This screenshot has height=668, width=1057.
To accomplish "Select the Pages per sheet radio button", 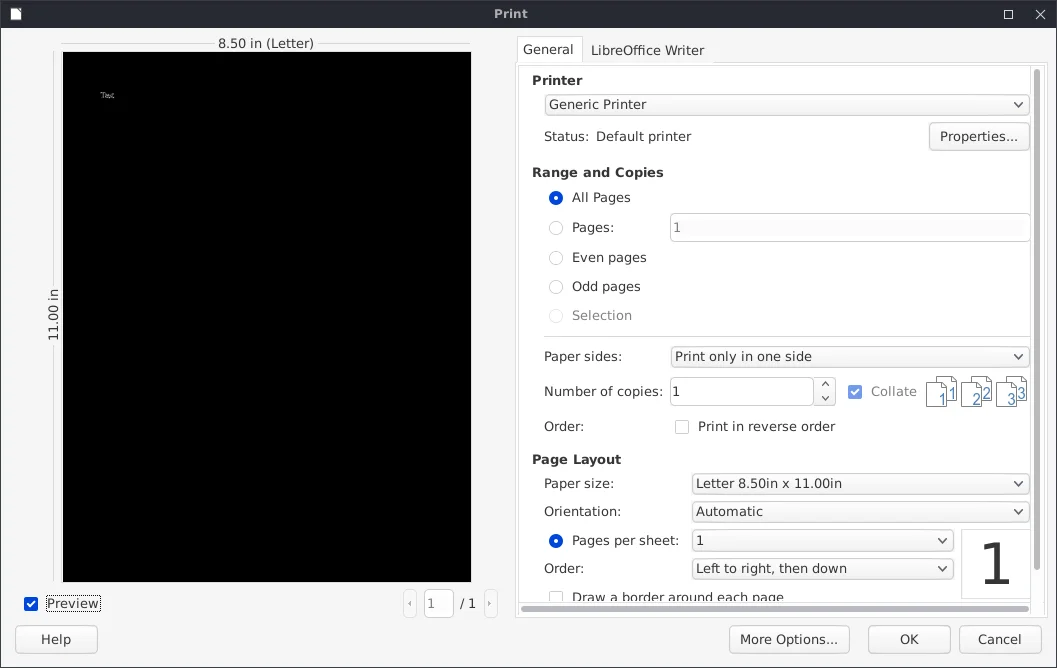I will click(x=555, y=541).
